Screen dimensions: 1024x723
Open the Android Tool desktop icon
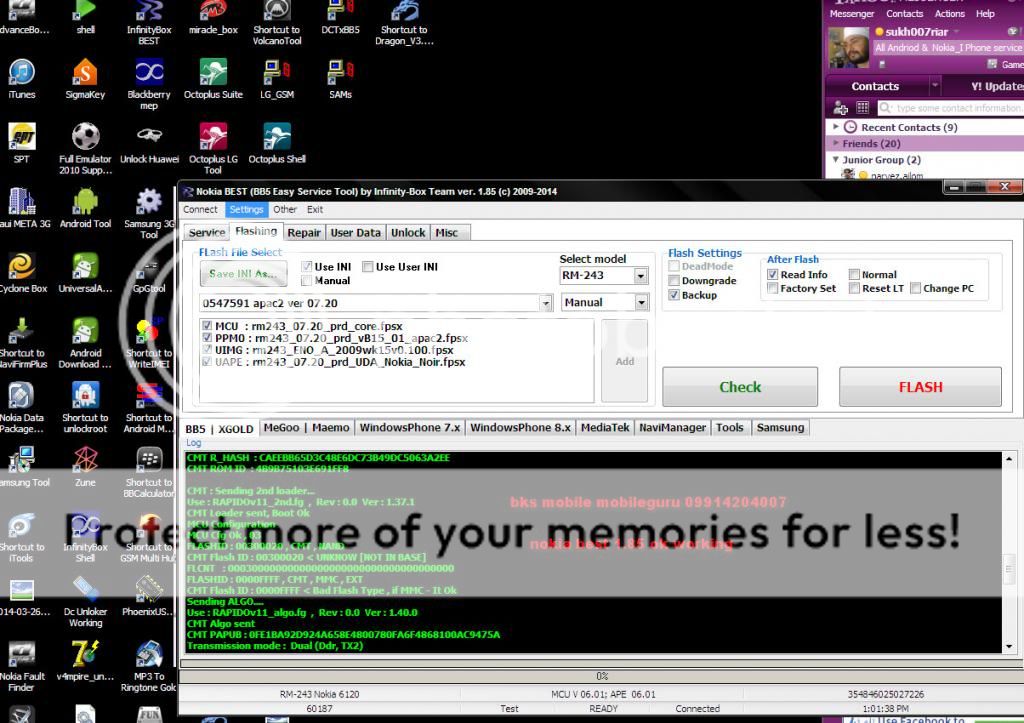click(x=85, y=208)
